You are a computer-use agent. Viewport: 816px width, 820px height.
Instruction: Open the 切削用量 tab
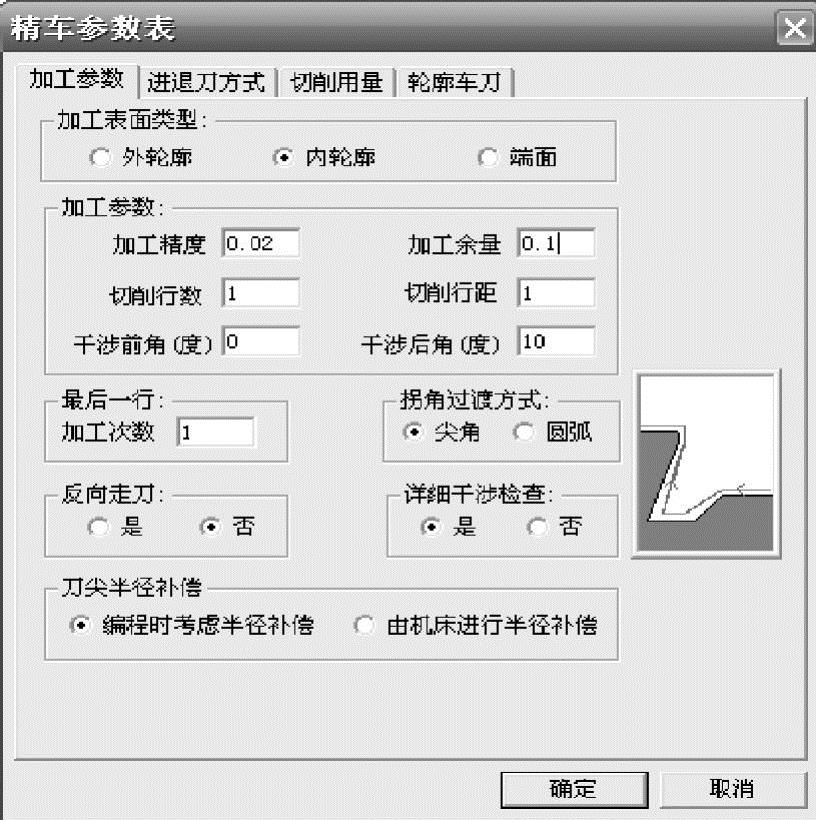coord(336,83)
